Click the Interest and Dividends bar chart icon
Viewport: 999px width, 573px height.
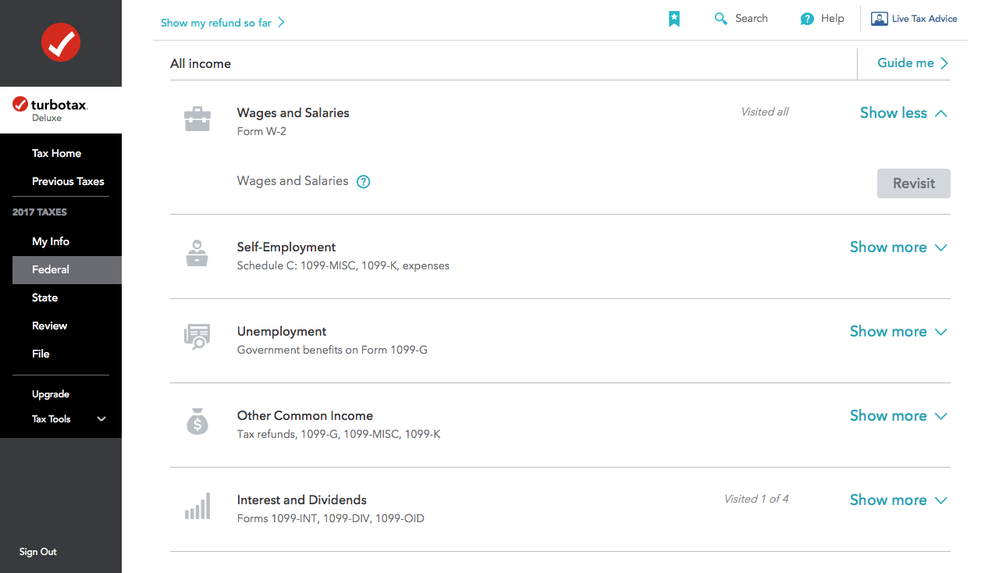tap(197, 506)
